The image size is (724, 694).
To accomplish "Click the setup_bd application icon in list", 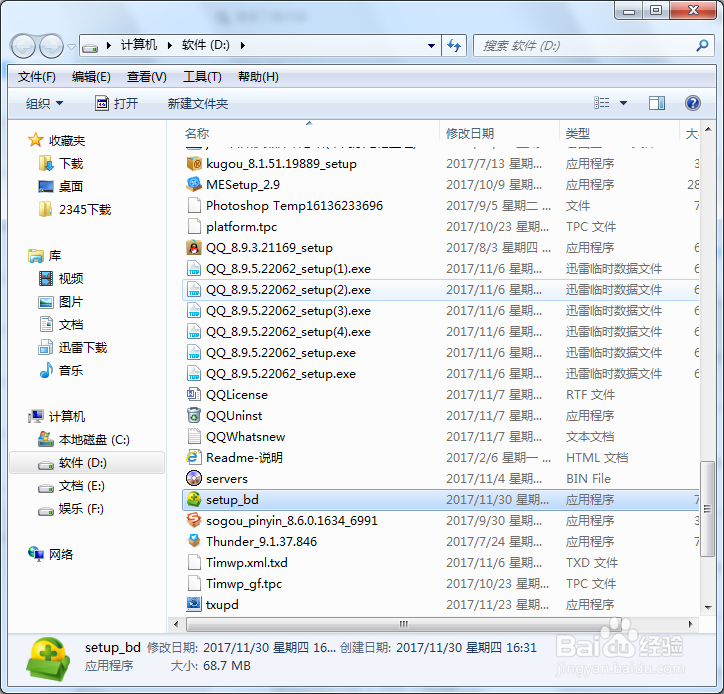I will pos(194,499).
